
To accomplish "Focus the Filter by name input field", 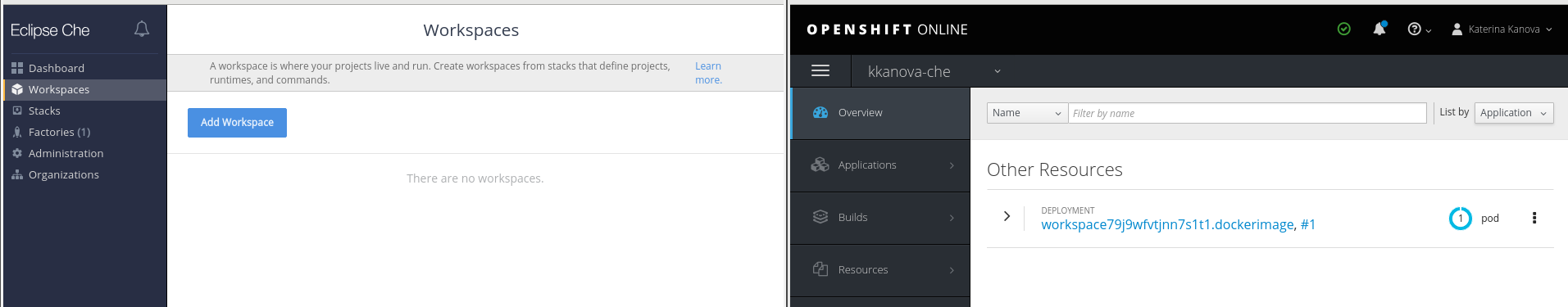I will pos(1248,113).
